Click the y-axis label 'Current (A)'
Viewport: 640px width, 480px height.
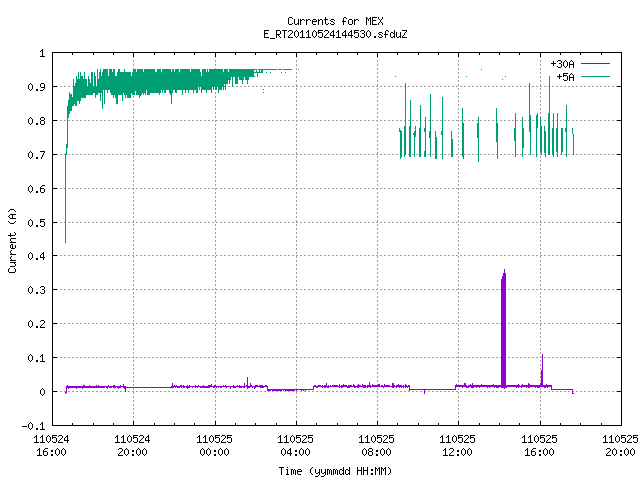(x=12, y=241)
